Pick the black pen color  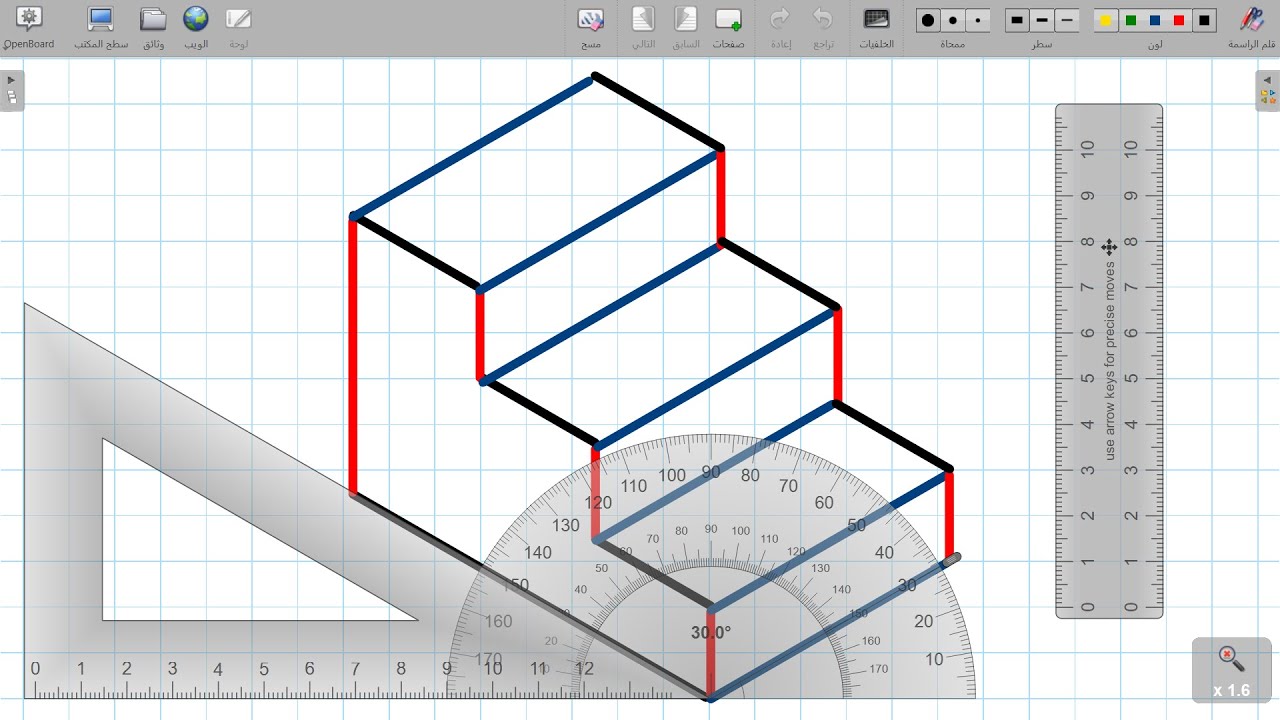point(1204,20)
